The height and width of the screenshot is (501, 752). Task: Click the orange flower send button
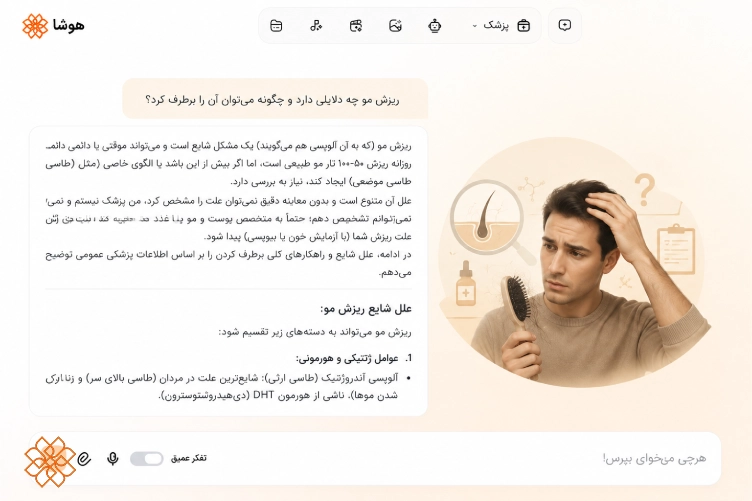coord(50,462)
